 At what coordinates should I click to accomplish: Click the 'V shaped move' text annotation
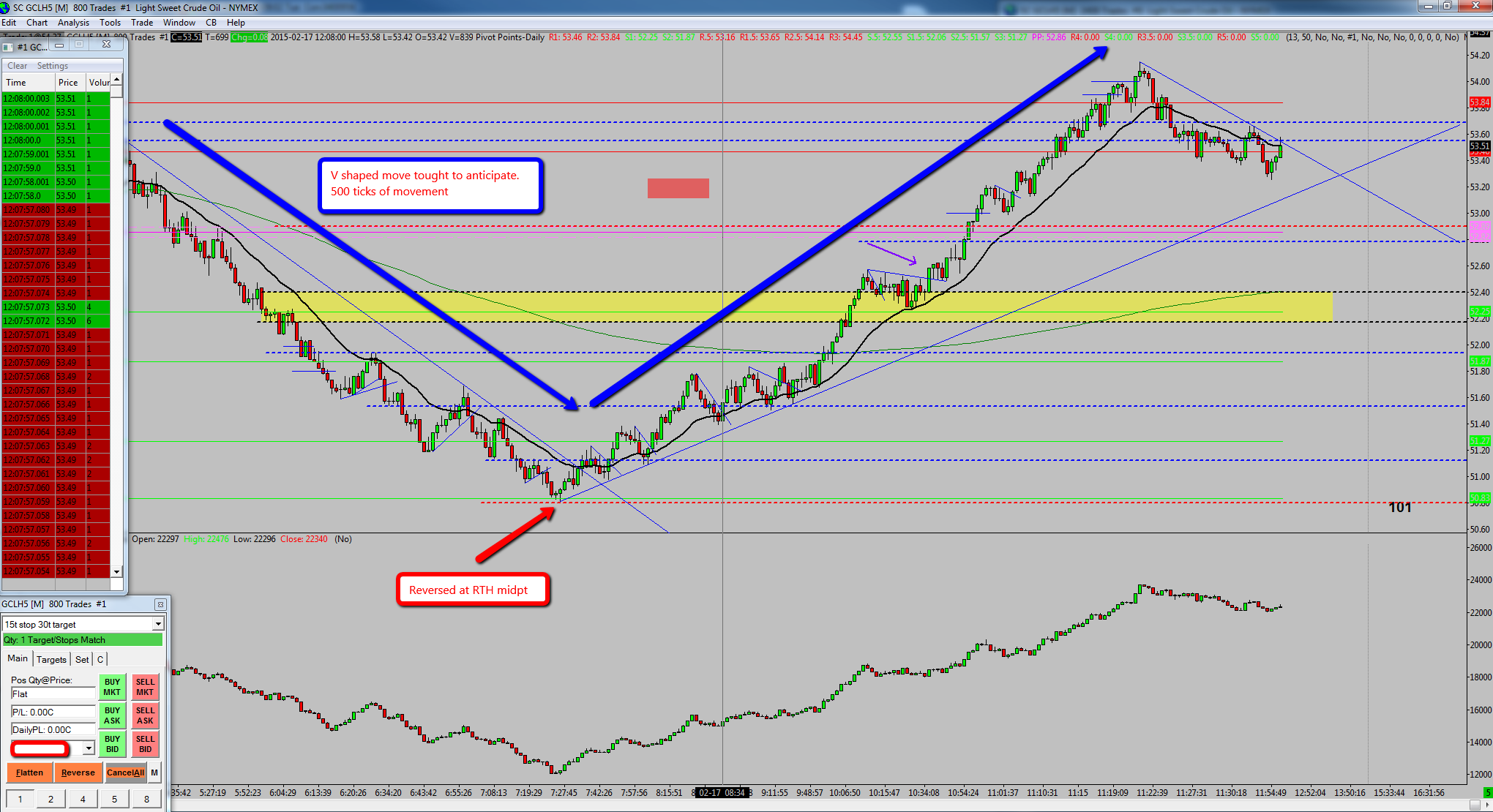[430, 186]
